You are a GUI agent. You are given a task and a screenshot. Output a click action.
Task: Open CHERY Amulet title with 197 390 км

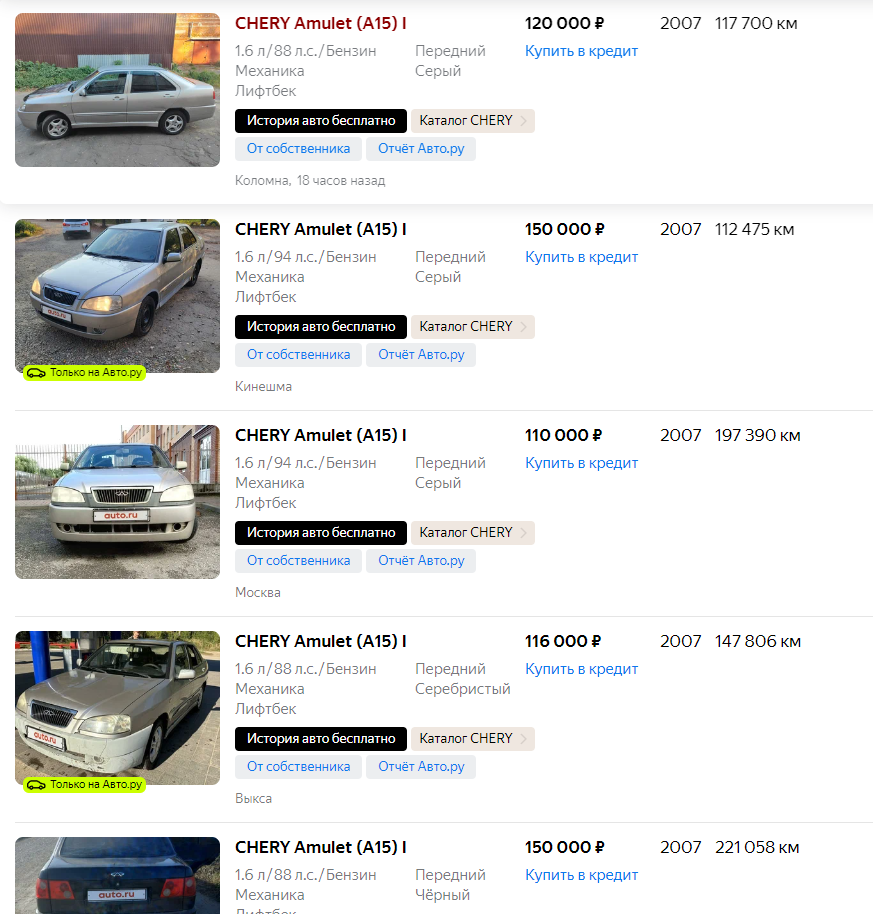click(x=321, y=435)
